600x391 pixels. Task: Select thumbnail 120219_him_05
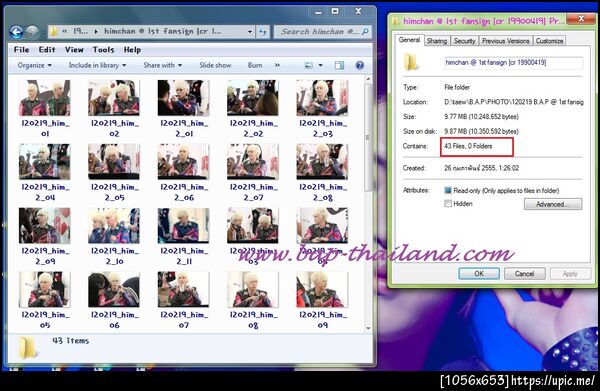click(x=45, y=290)
